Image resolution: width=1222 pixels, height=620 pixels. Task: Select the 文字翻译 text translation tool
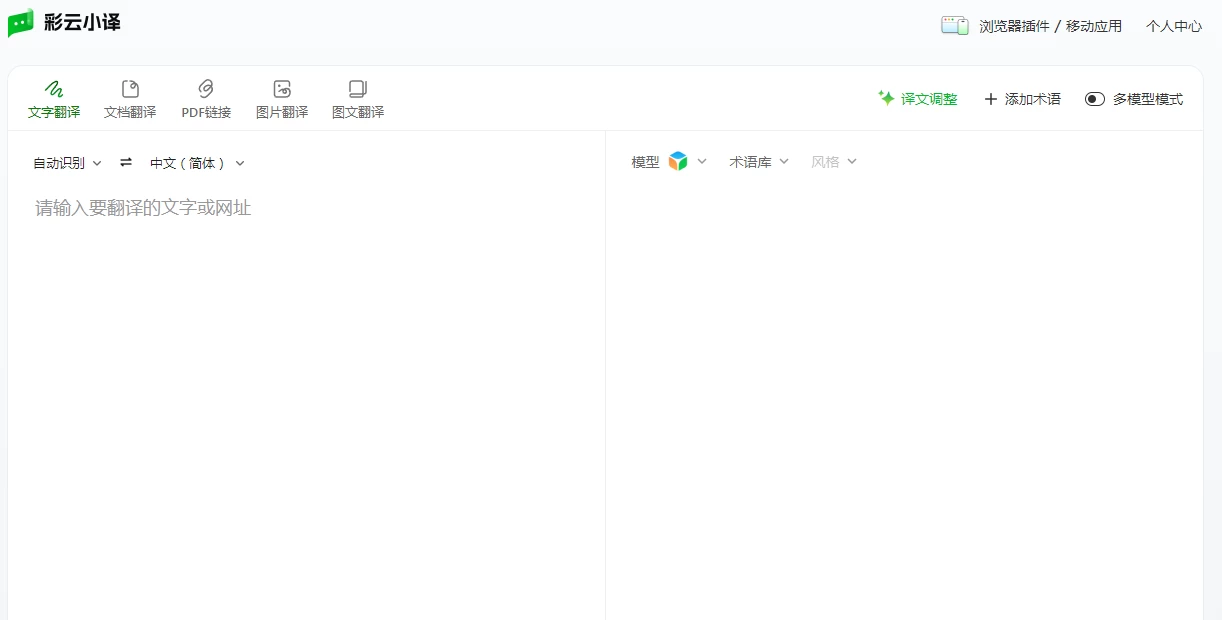53,98
